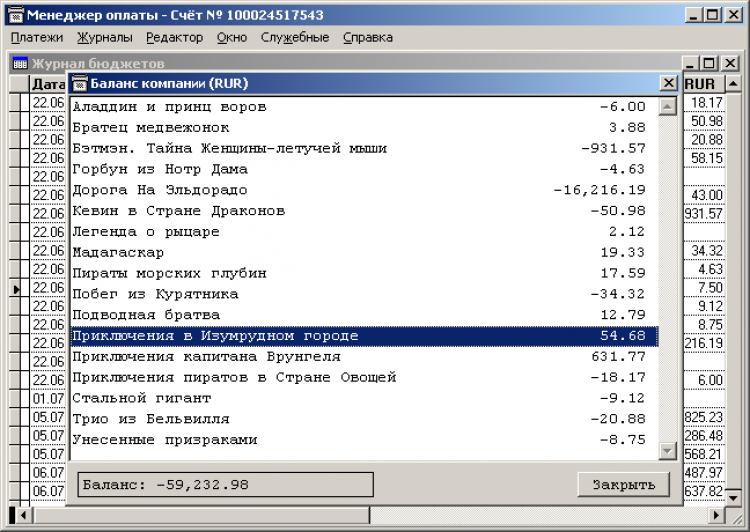Close the Баланс компании dialog

pos(668,83)
